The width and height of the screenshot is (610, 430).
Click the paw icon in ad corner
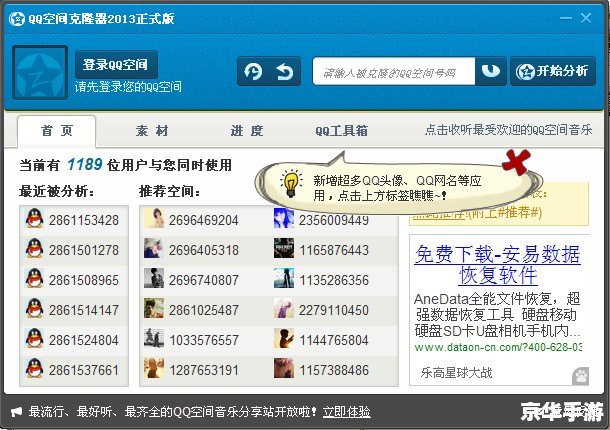pos(580,376)
